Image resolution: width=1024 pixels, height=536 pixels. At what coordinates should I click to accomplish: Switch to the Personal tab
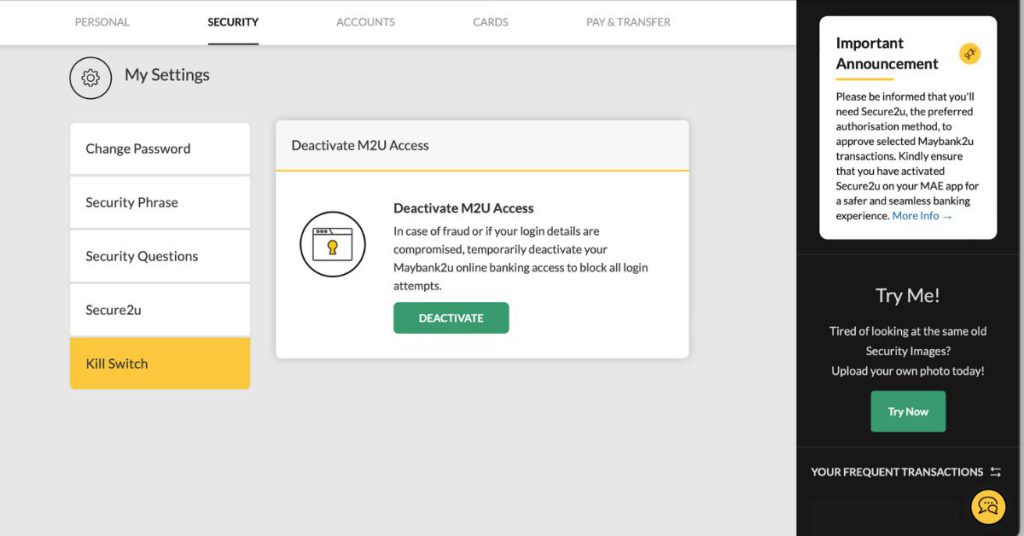coord(102,22)
